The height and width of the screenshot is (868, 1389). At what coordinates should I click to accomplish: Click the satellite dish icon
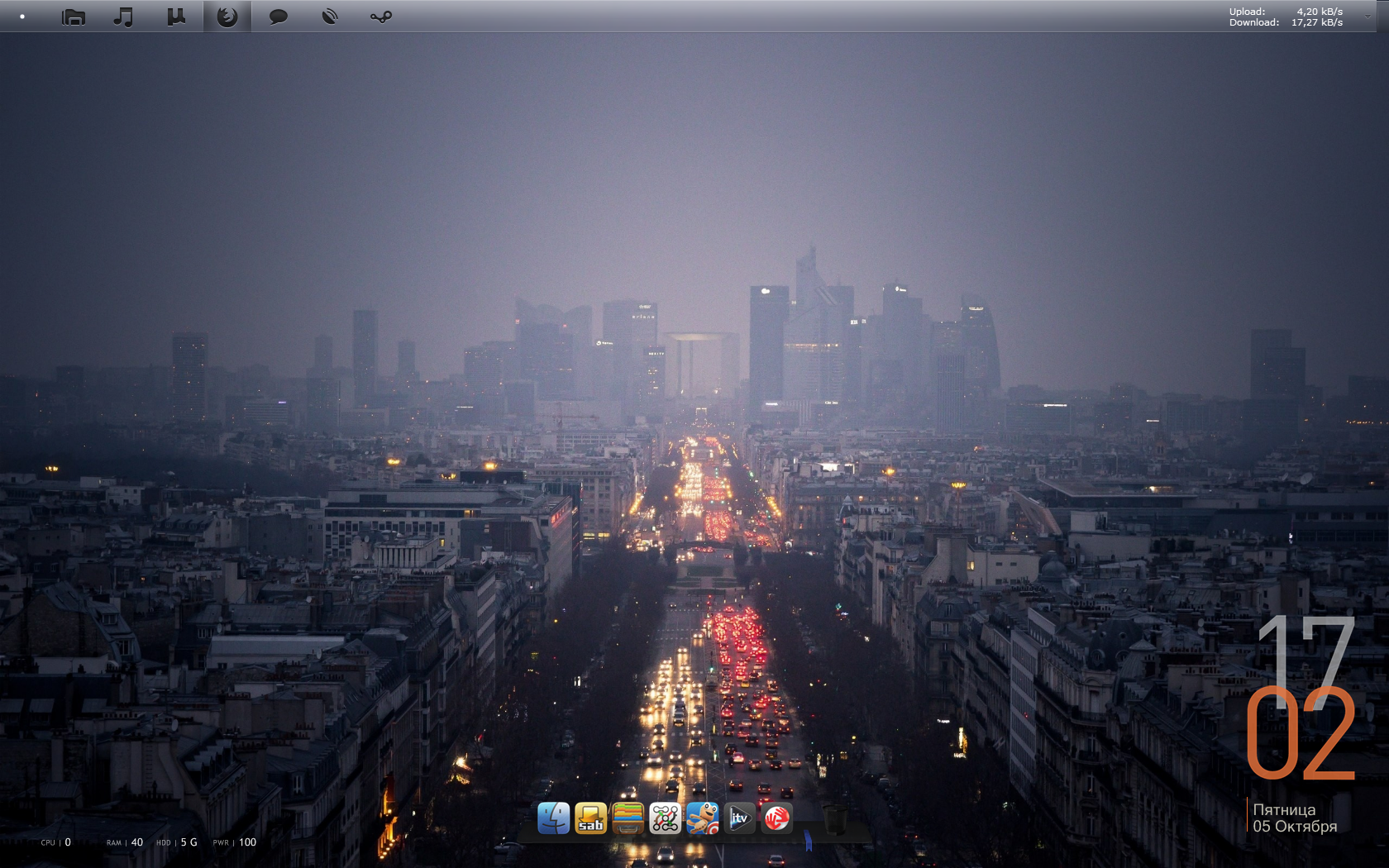click(x=330, y=17)
